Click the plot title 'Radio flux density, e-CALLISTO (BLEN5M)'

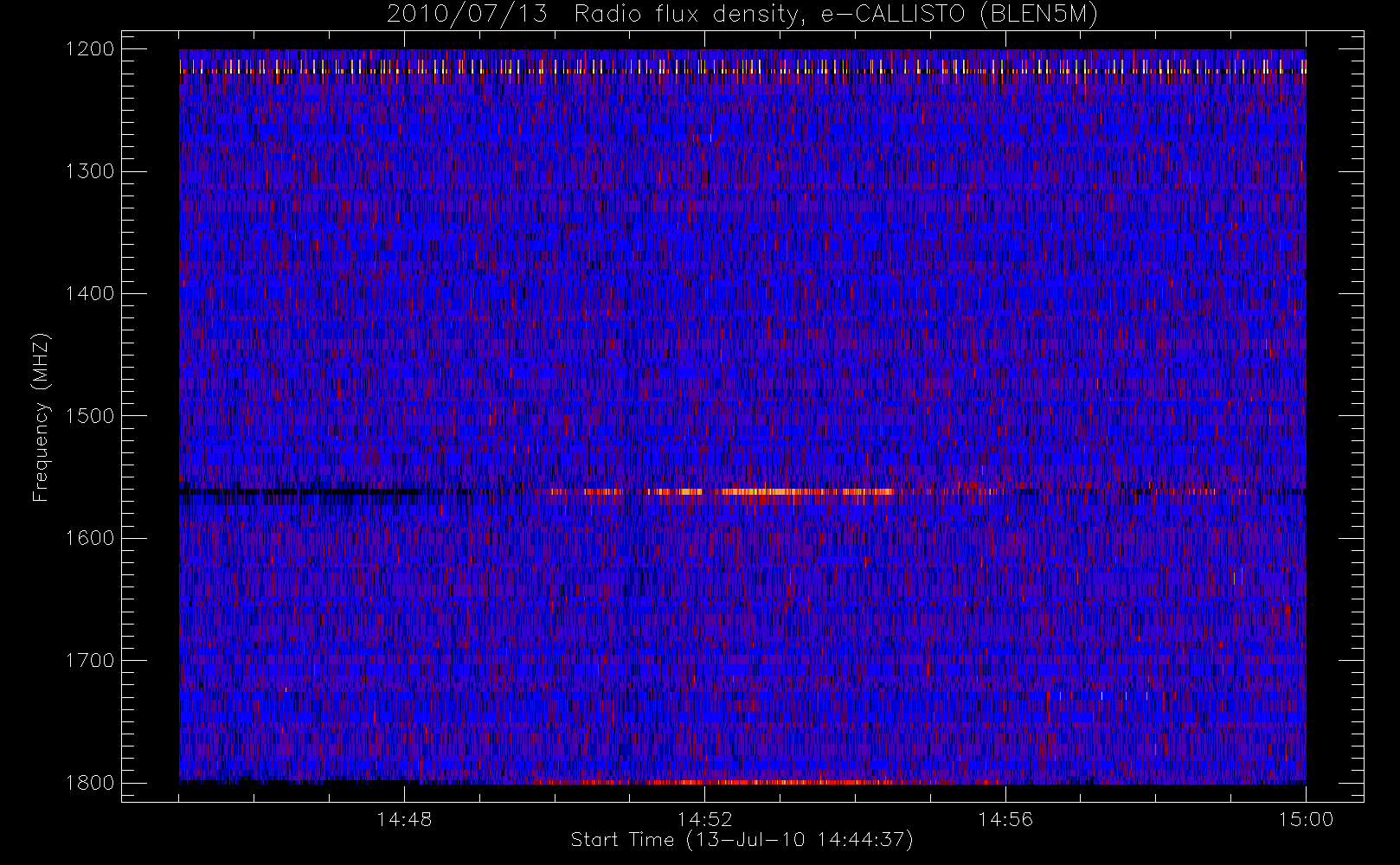(x=836, y=15)
